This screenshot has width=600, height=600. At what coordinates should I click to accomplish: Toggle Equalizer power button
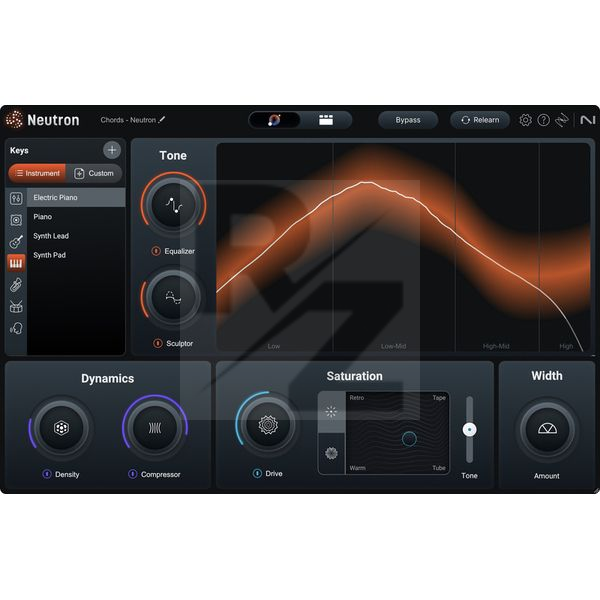(156, 251)
